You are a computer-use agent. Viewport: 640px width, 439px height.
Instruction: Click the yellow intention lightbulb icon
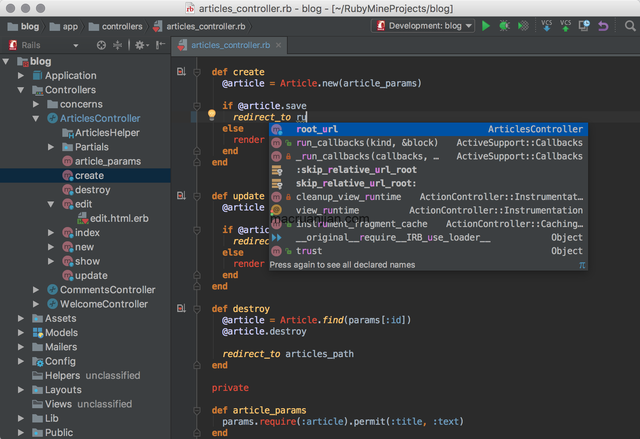[x=211, y=116]
